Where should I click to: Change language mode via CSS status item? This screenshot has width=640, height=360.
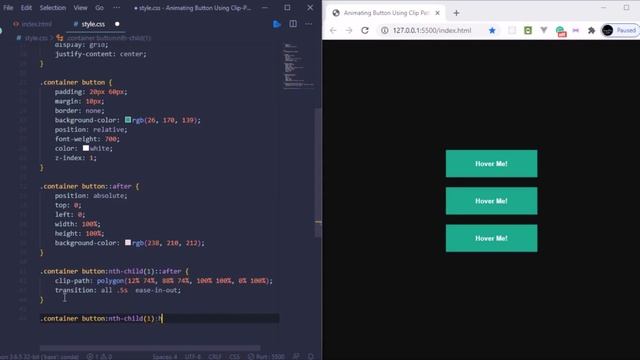pyautogui.click(x=234, y=356)
